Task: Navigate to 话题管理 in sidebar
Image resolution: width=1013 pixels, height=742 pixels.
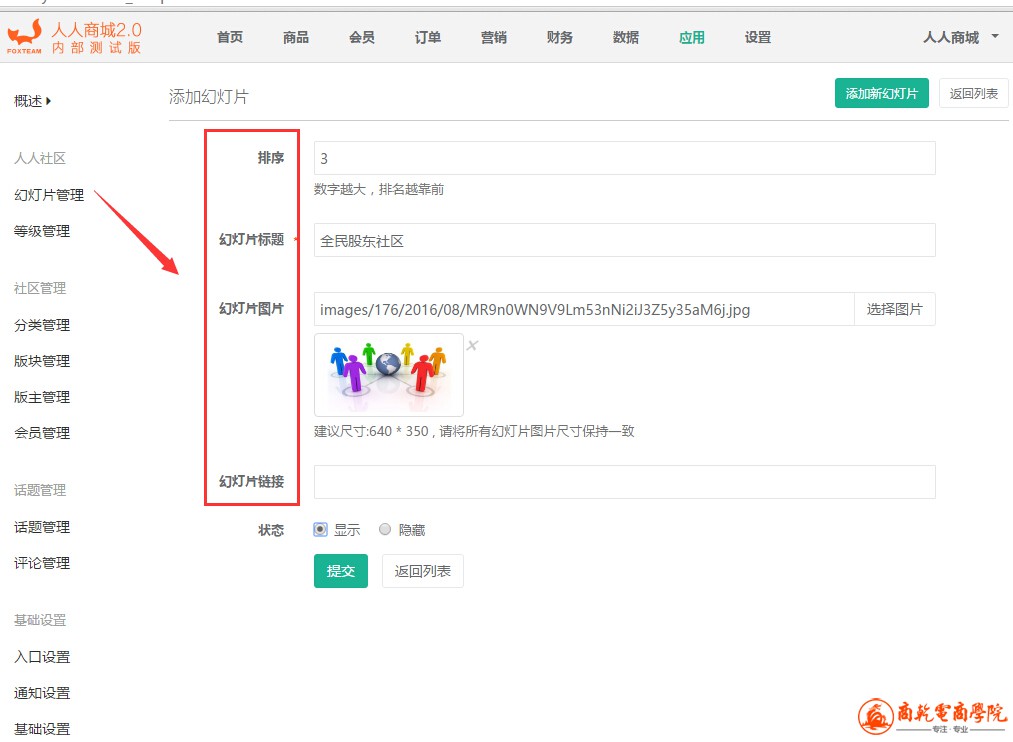Action: (42, 527)
